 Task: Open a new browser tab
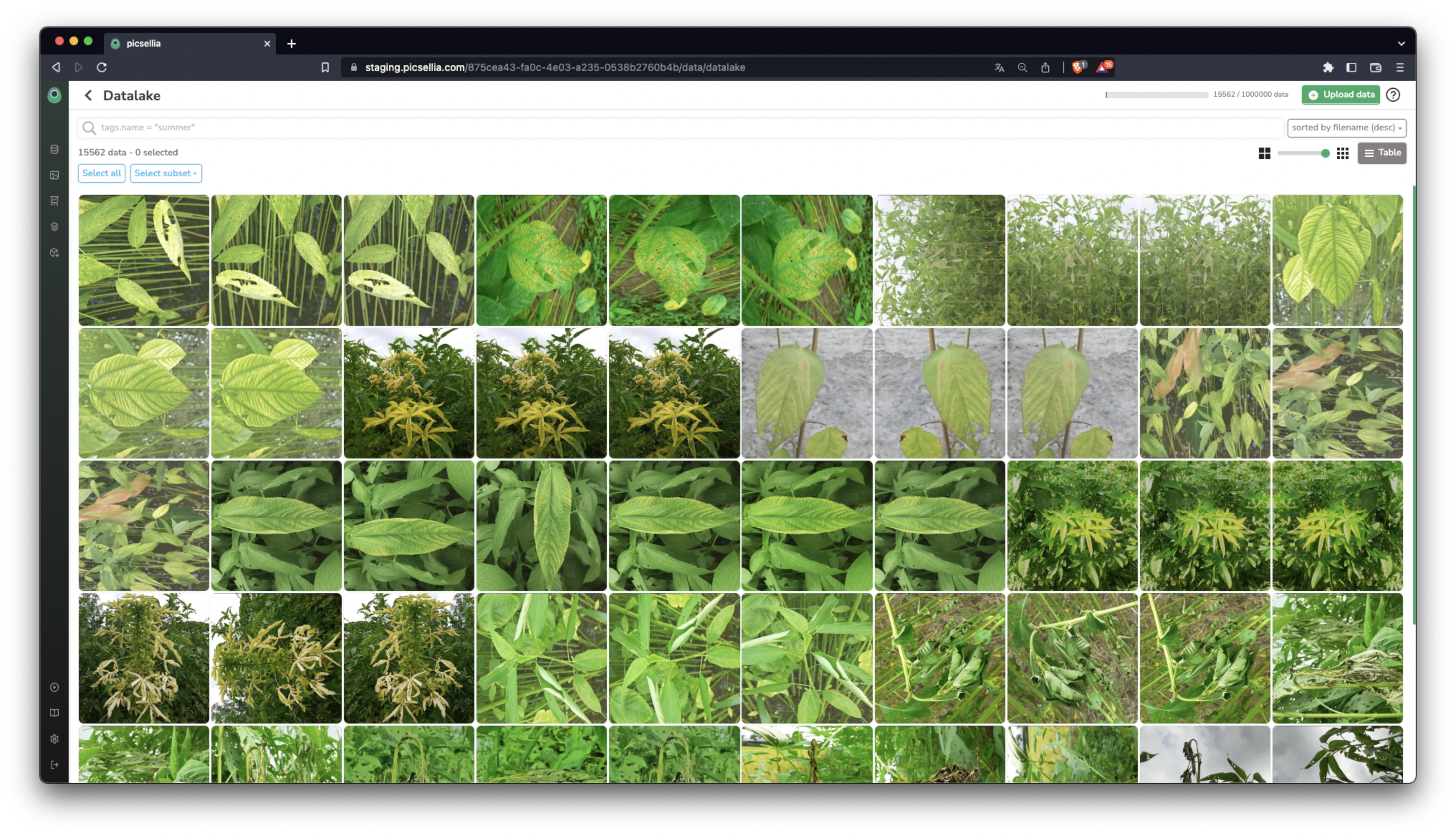pos(292,44)
